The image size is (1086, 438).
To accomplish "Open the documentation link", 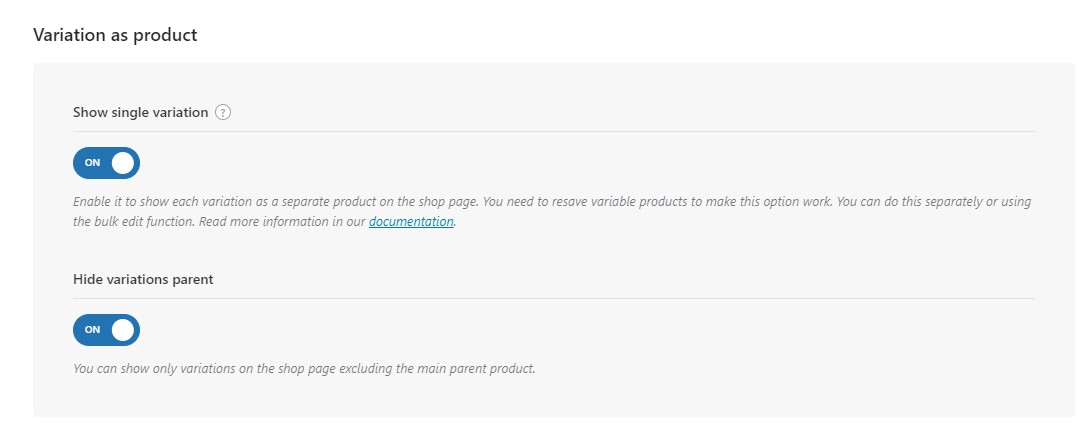I will point(411,222).
